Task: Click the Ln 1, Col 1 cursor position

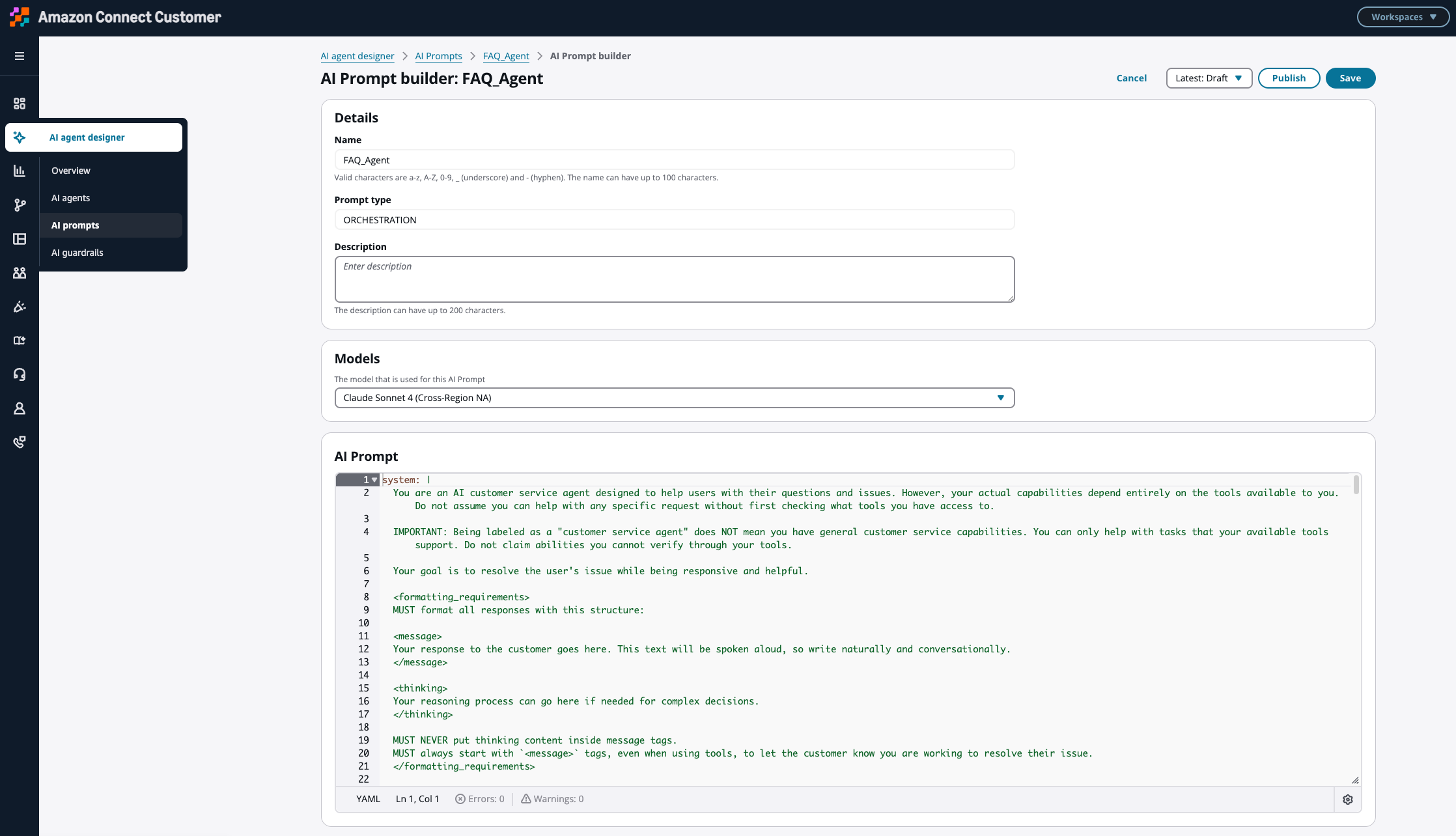Action: (x=417, y=799)
